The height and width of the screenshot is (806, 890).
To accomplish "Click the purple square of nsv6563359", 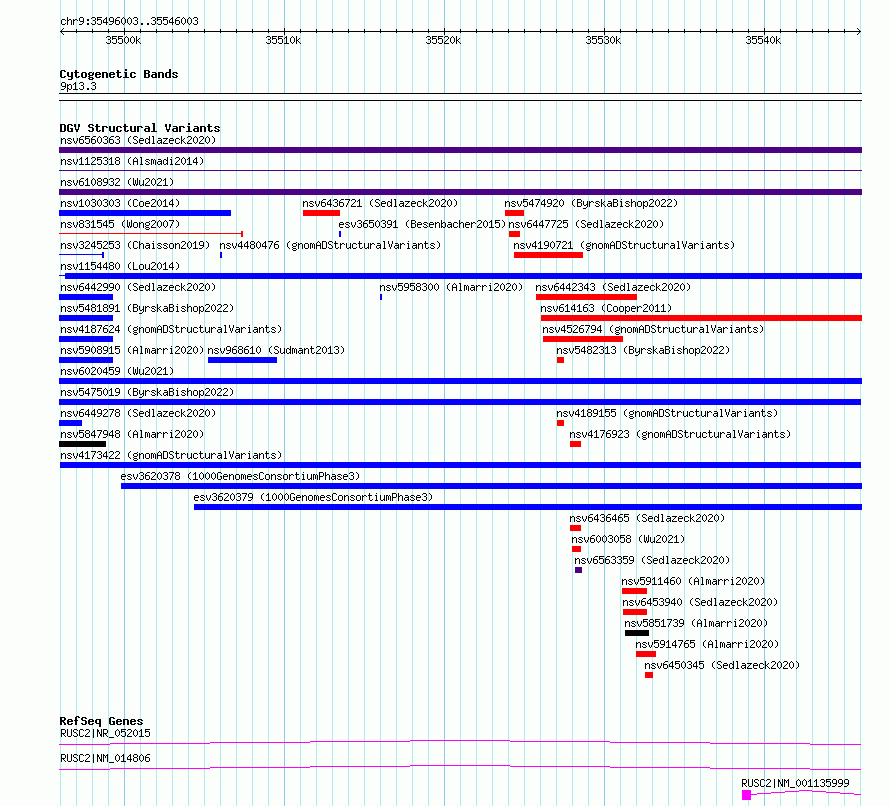I will (578, 570).
